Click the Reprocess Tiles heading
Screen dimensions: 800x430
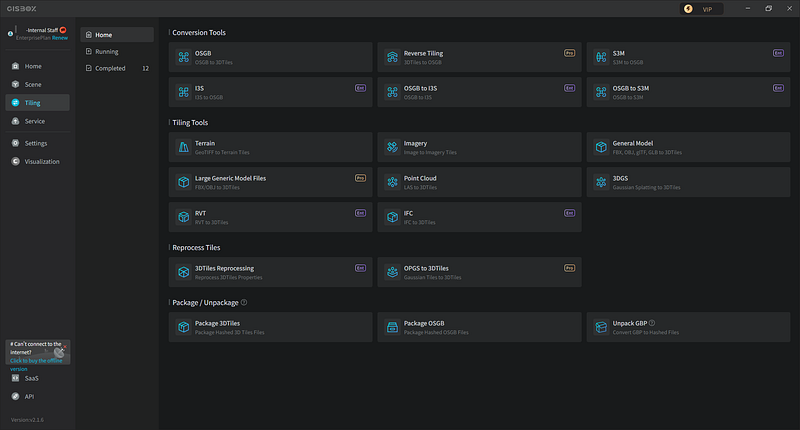pos(196,248)
